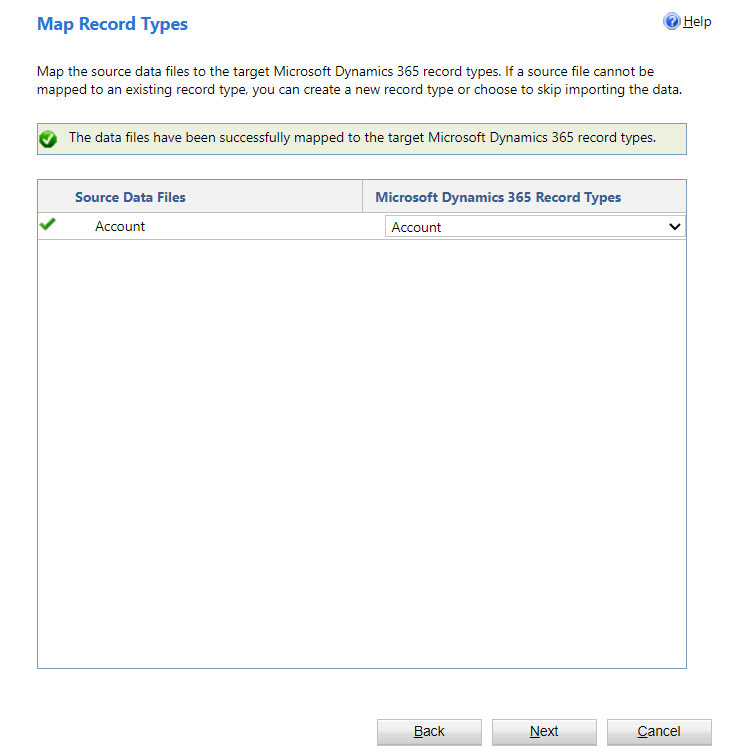Open the Account record type dropdown

tap(535, 226)
